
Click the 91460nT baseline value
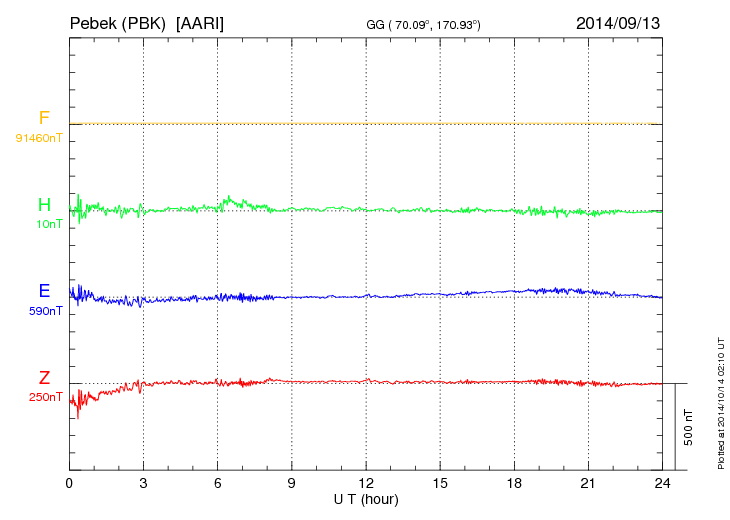(x=38, y=137)
